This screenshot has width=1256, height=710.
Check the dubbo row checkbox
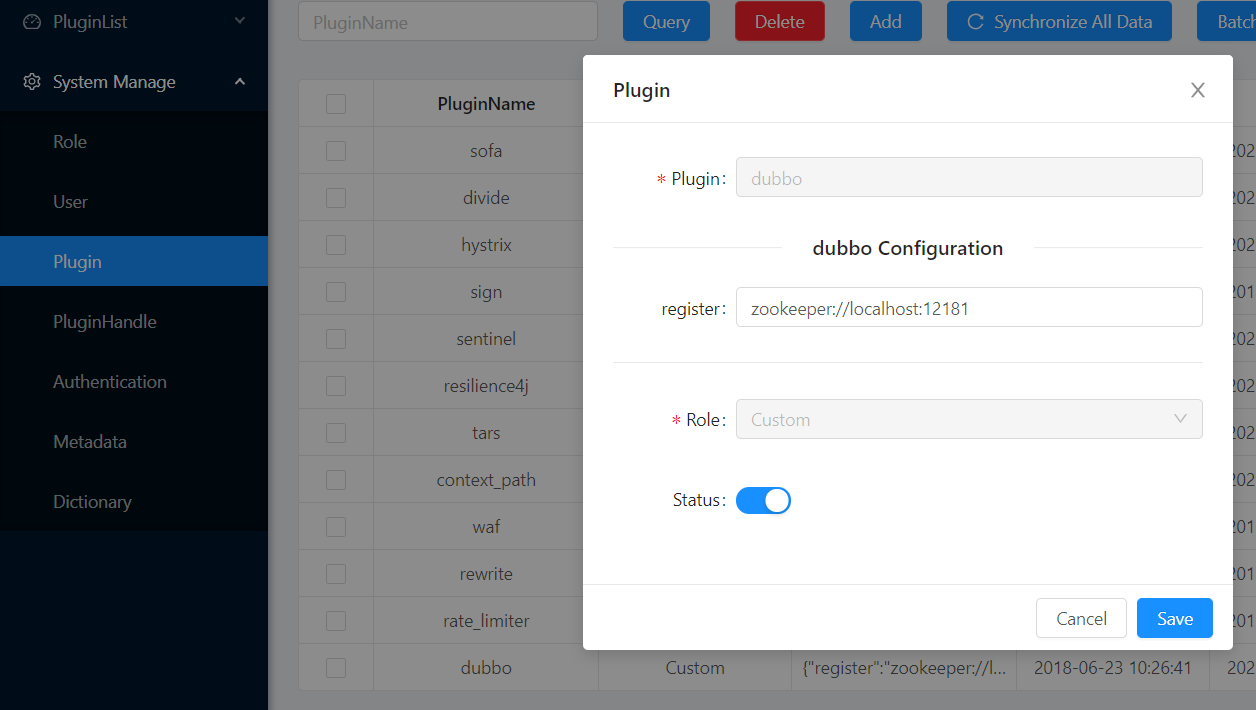(x=336, y=668)
